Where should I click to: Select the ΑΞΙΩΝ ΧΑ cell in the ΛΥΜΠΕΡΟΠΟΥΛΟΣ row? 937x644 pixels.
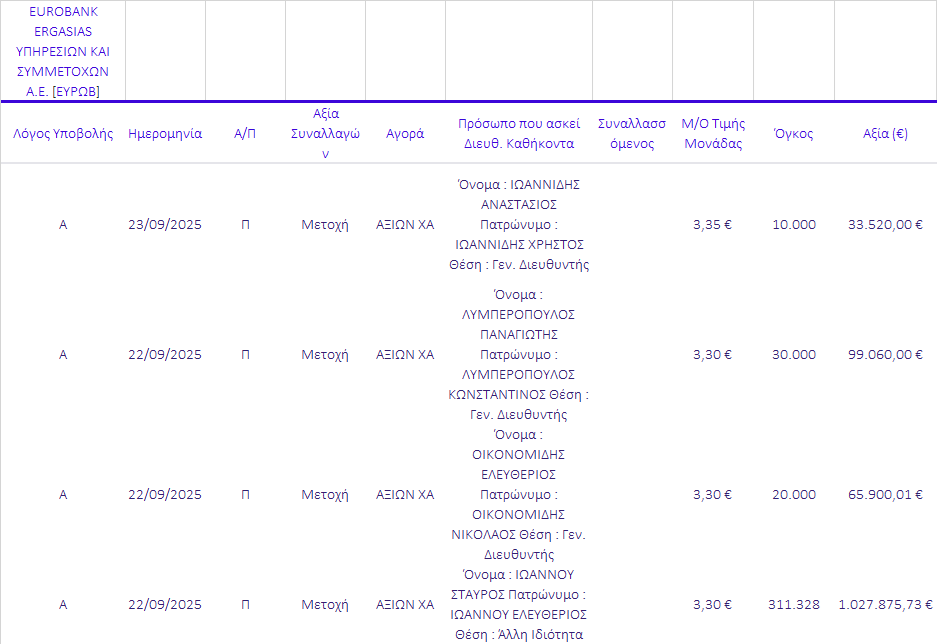click(x=405, y=355)
